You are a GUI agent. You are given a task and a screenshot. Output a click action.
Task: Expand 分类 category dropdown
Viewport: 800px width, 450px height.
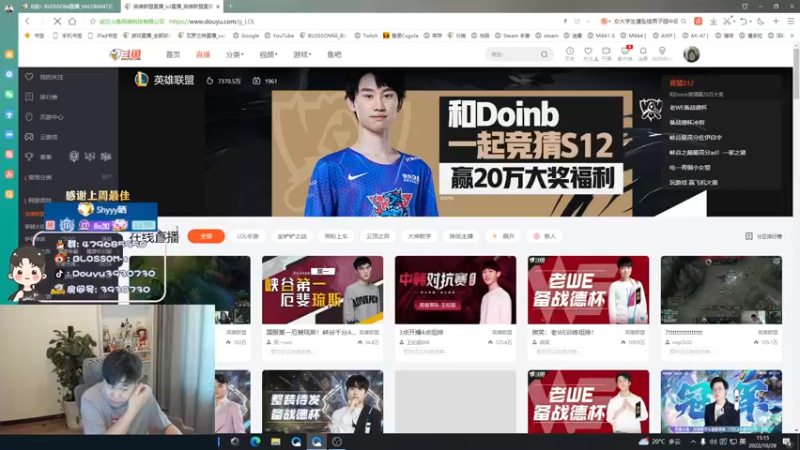click(235, 55)
